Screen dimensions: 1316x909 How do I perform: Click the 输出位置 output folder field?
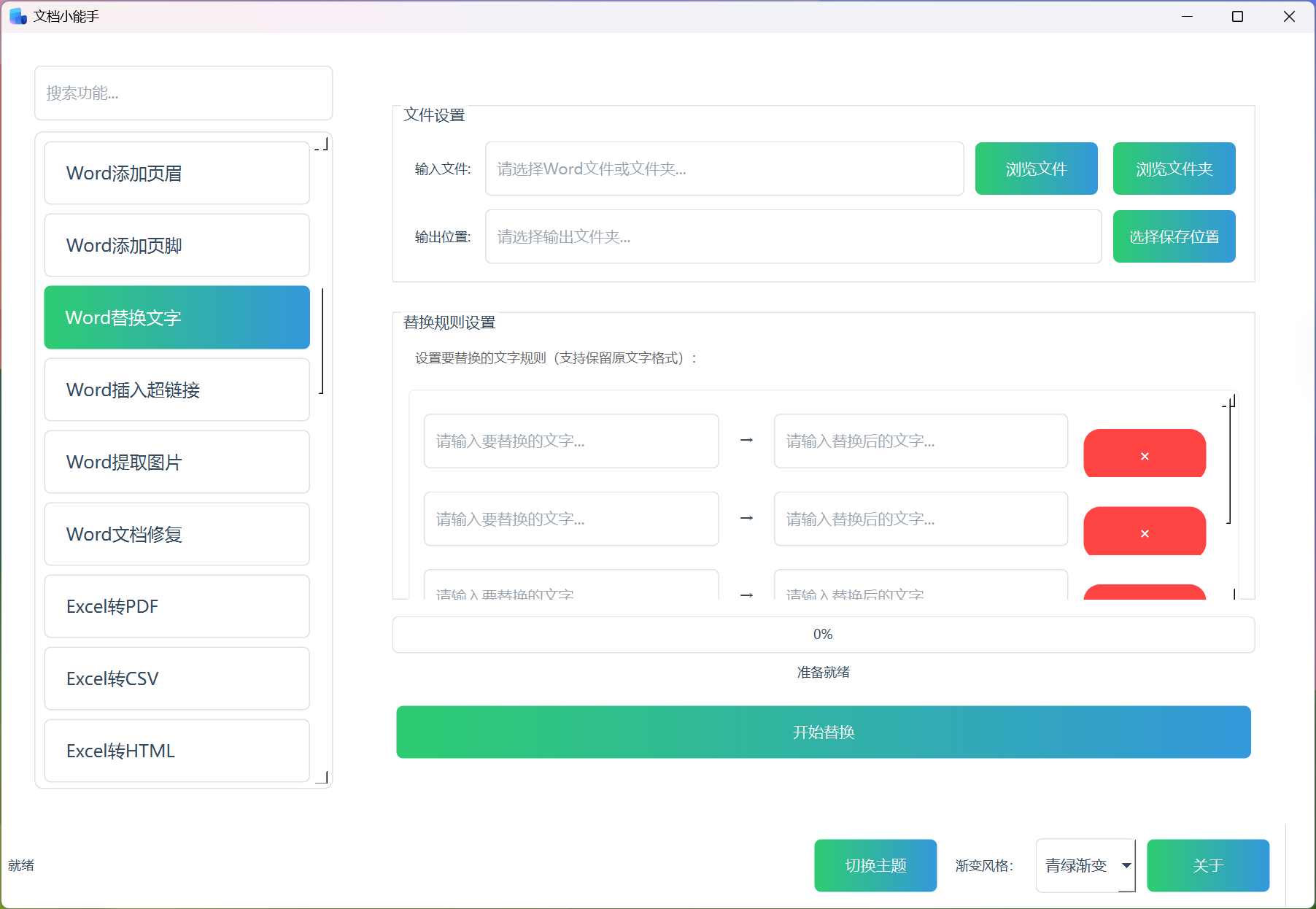click(794, 236)
